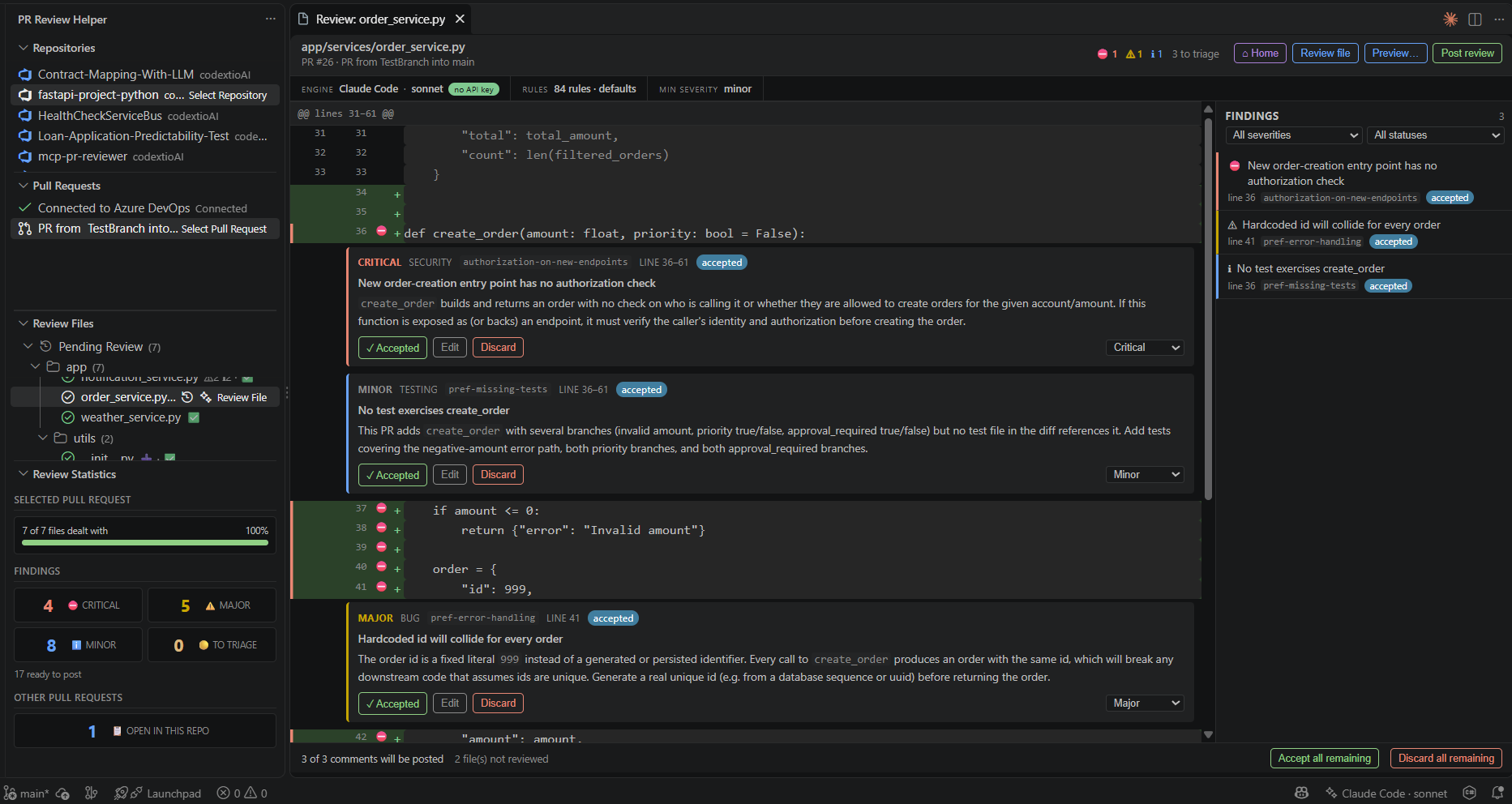The height and width of the screenshot is (804, 1512).
Task: Open PR Review Helper panel's ellipsis menu
Action: pos(270,19)
